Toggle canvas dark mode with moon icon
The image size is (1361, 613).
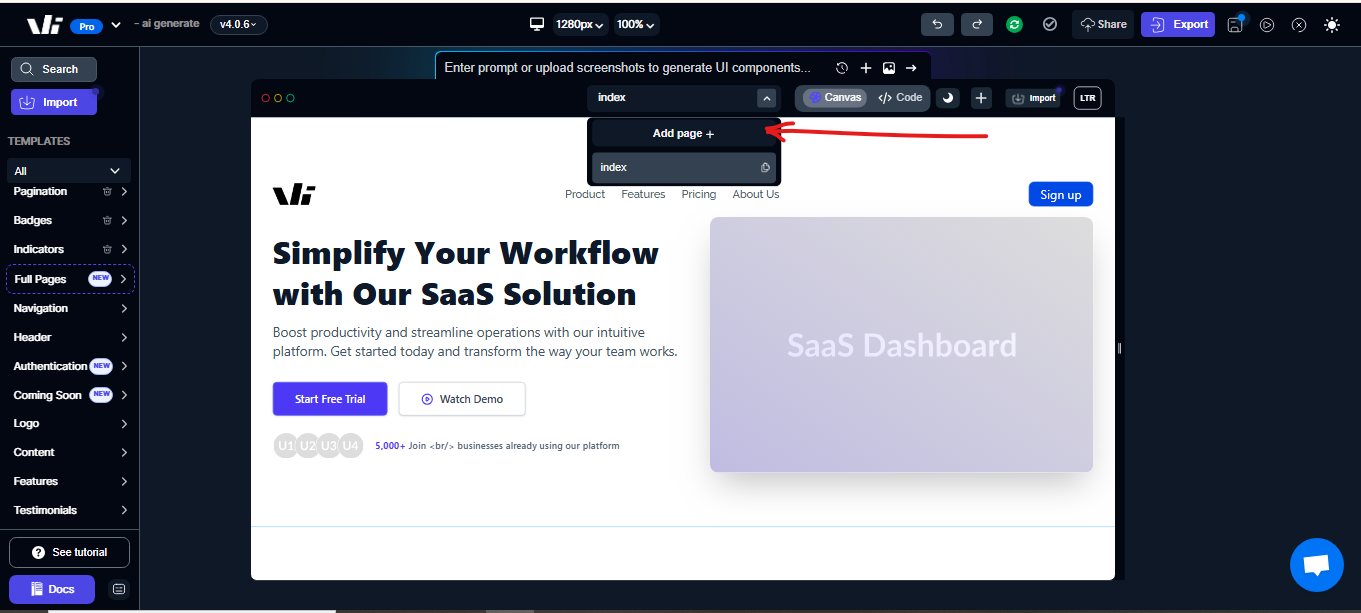[x=947, y=98]
